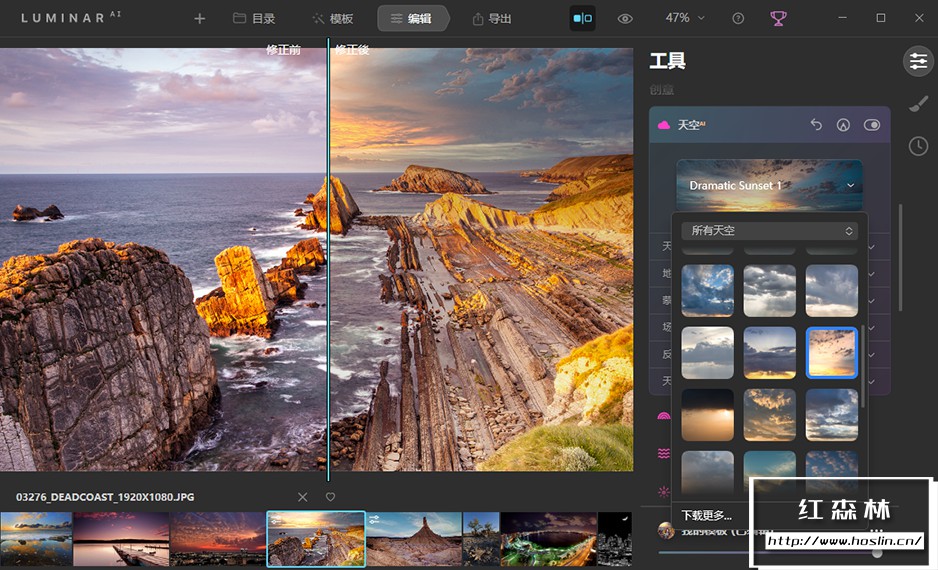Click the purple trophy icon
Screen dimensions: 938x570
tap(778, 19)
